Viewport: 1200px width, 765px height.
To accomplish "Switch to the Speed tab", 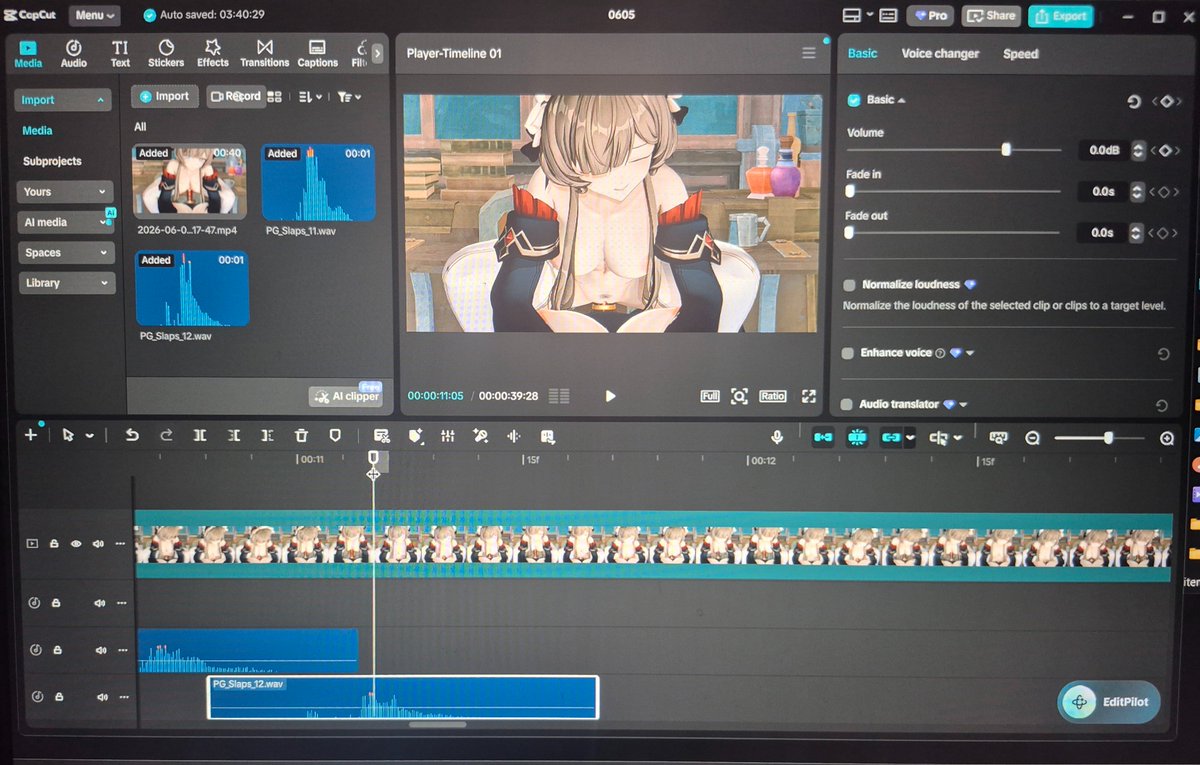I will (x=1021, y=54).
